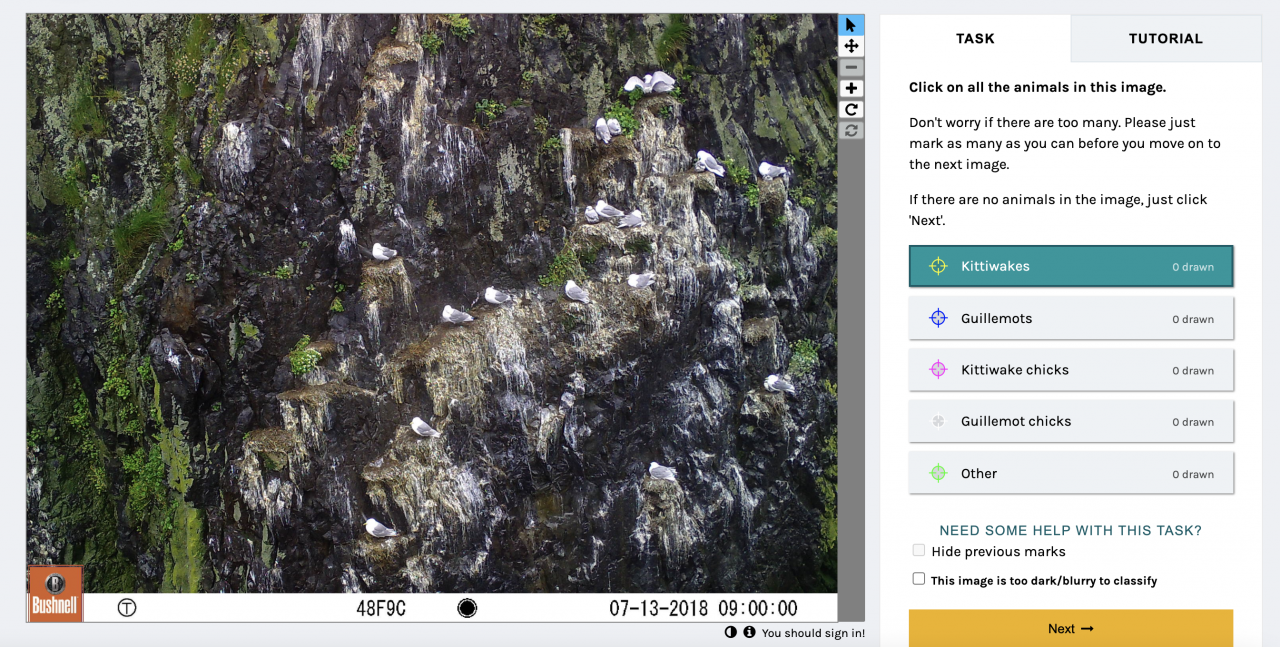
Task: Choose the Kittiwakes marking tool
Action: (x=1071, y=266)
